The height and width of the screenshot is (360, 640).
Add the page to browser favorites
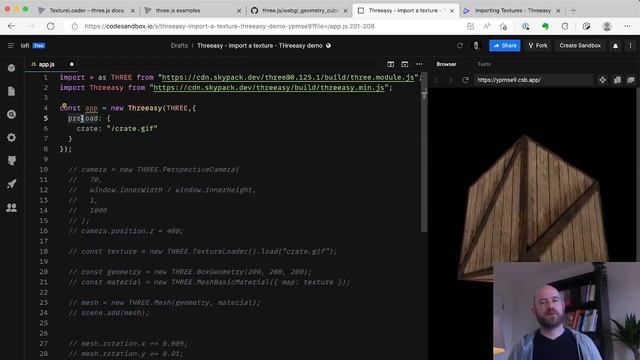503,26
